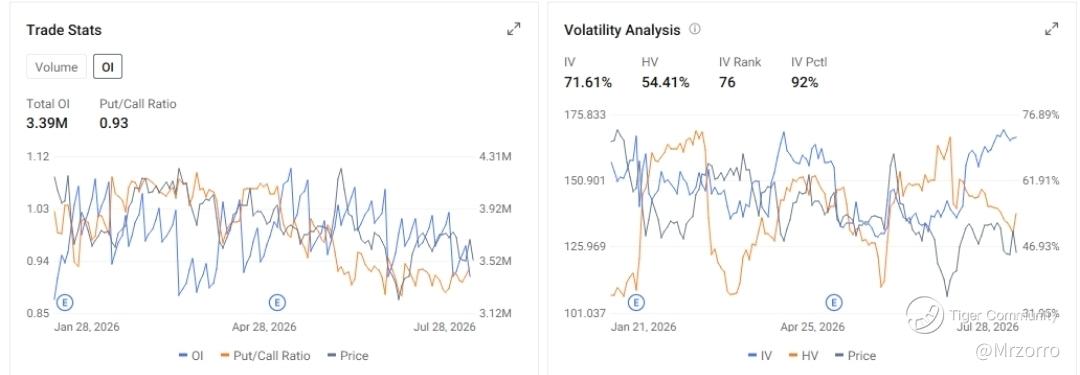This screenshot has width=1080, height=375.
Task: Click the IV Pctl 92% value
Action: [804, 82]
